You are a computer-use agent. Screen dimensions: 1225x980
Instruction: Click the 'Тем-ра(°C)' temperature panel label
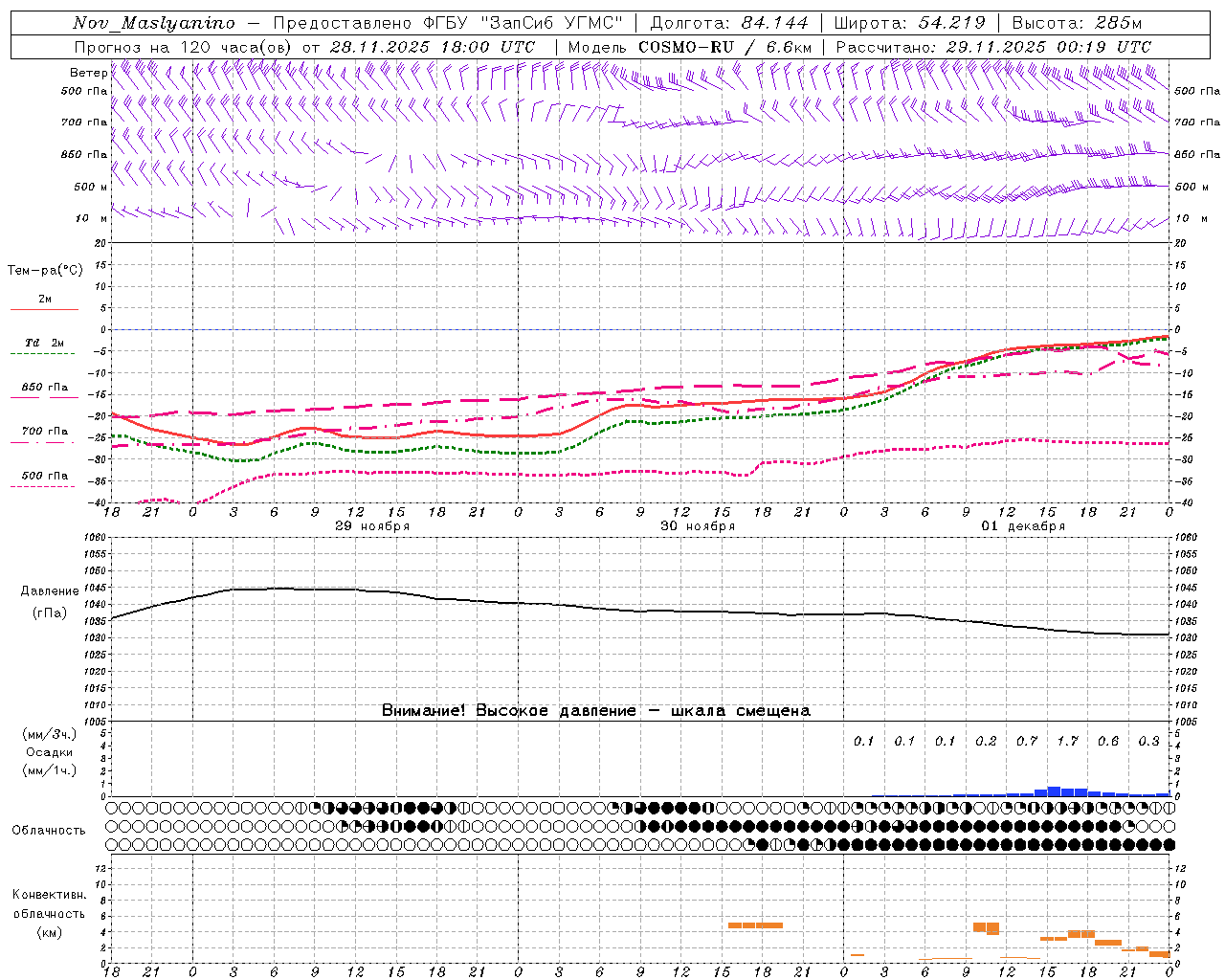(x=45, y=270)
